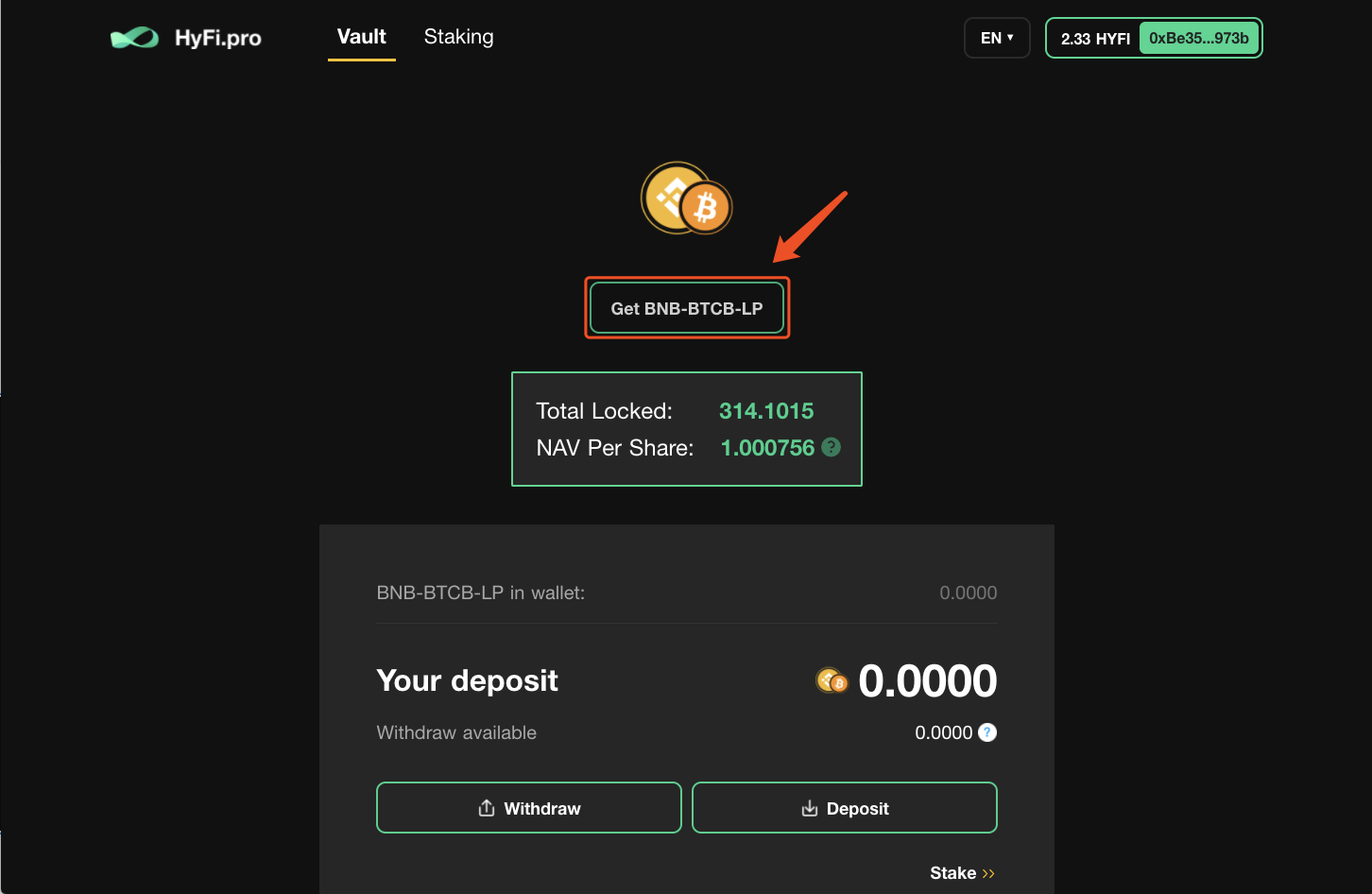Follow the Stake link

point(962,873)
